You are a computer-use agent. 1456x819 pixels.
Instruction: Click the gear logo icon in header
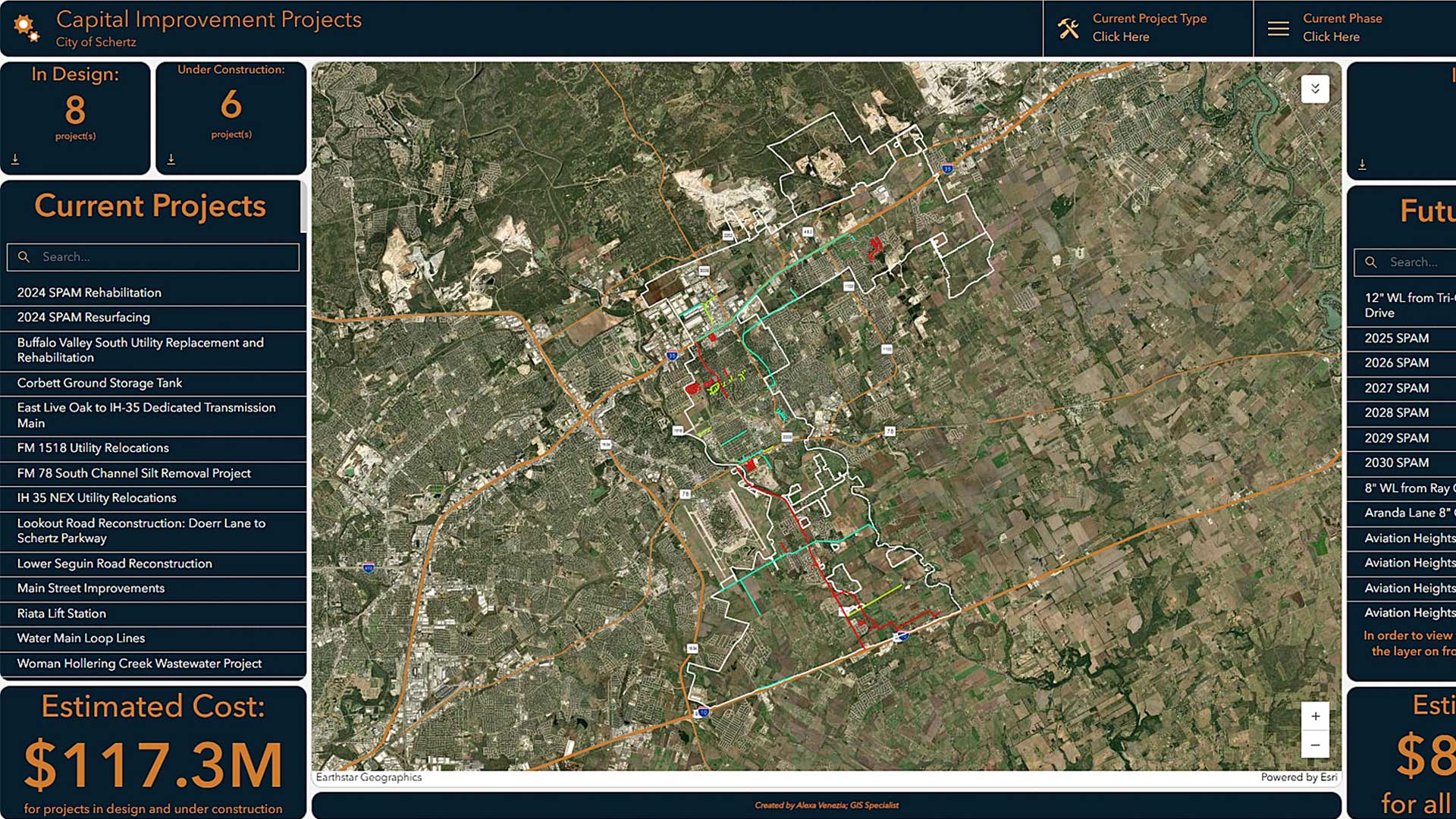[27, 28]
